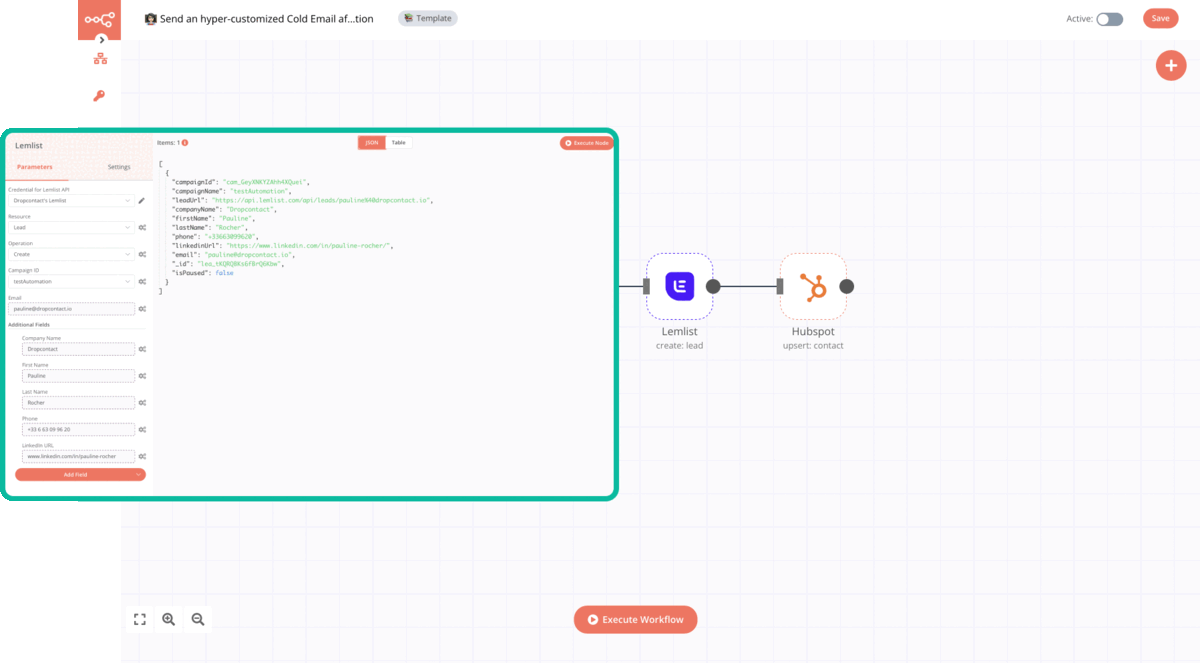Click the Last Name input field

tap(78, 403)
